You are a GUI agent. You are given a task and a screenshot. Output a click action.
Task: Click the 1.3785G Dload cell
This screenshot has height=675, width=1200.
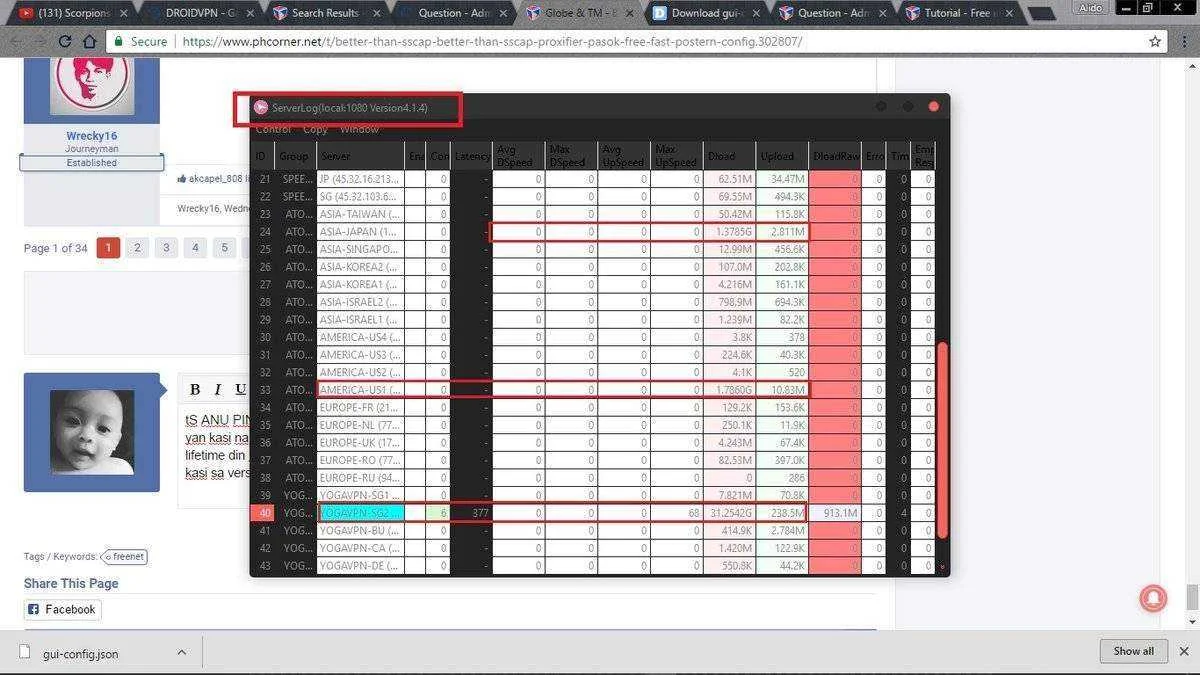[730, 232]
